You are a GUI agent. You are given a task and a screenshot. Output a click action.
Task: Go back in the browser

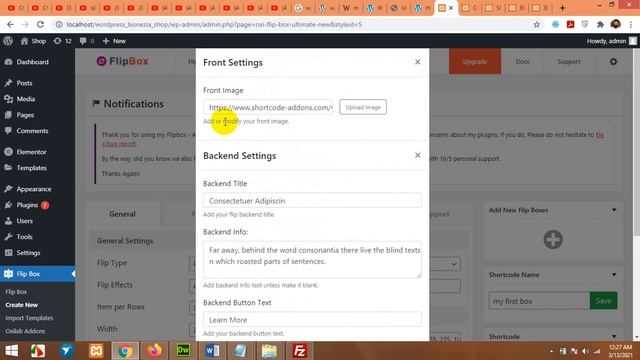point(10,24)
